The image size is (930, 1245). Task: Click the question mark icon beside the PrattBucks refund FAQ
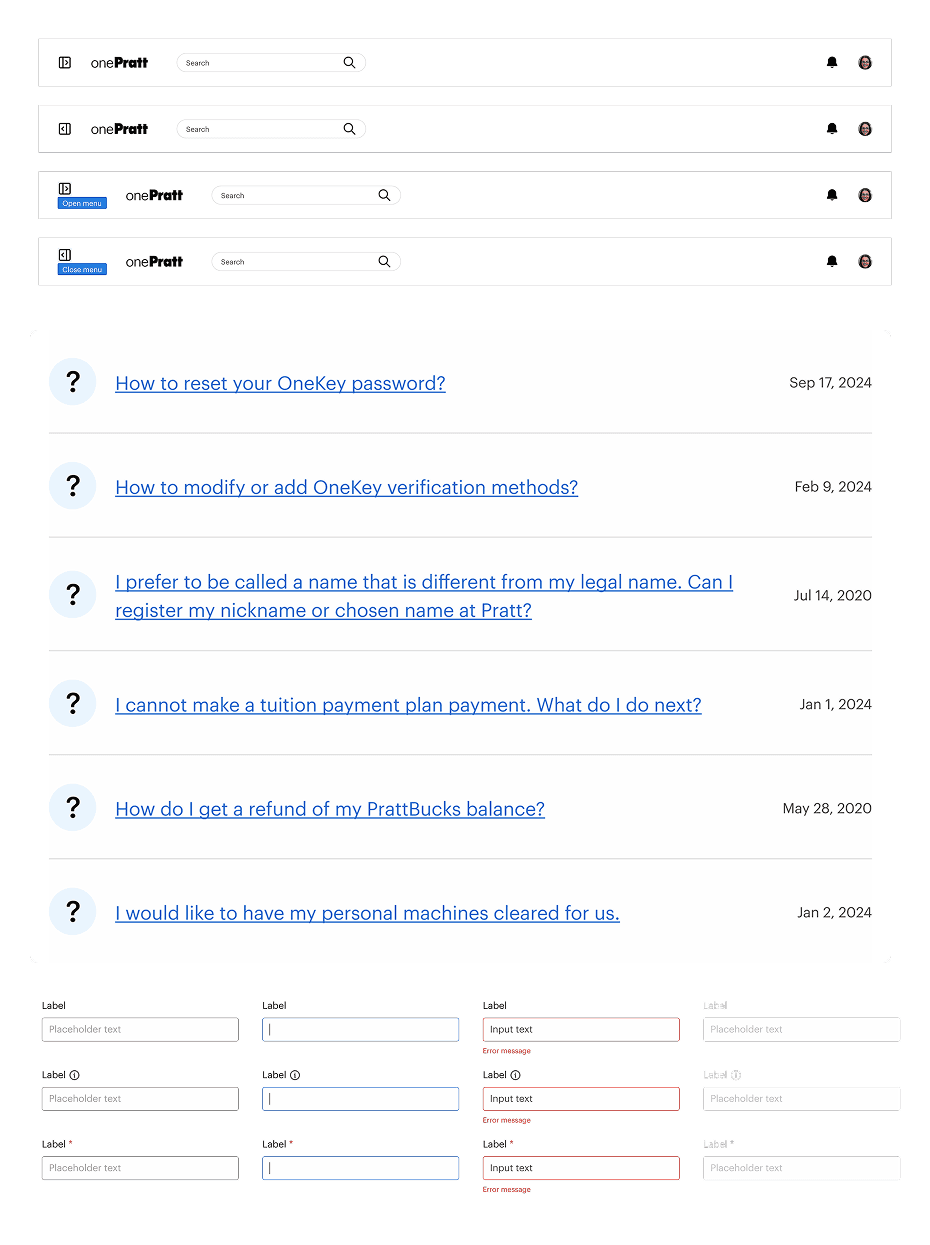click(72, 807)
